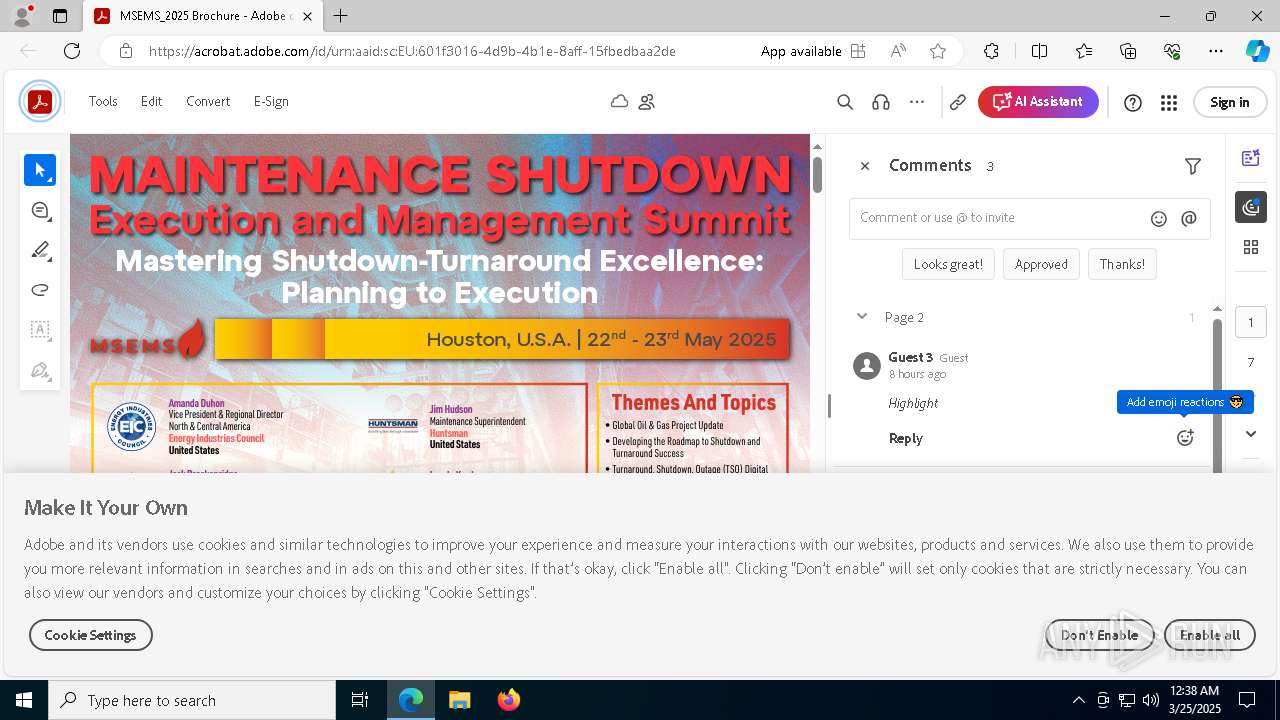This screenshot has width=1280, height=720.
Task: Switch to the MSEMS_2025 Brochure tab
Action: (203, 16)
